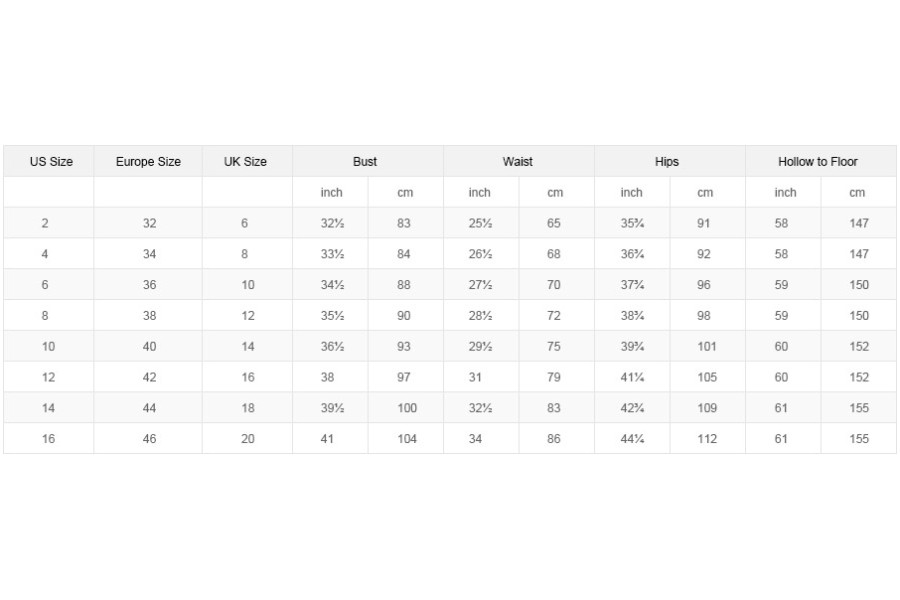Click Europe size 34 cell
The image size is (900, 600).
click(149, 254)
